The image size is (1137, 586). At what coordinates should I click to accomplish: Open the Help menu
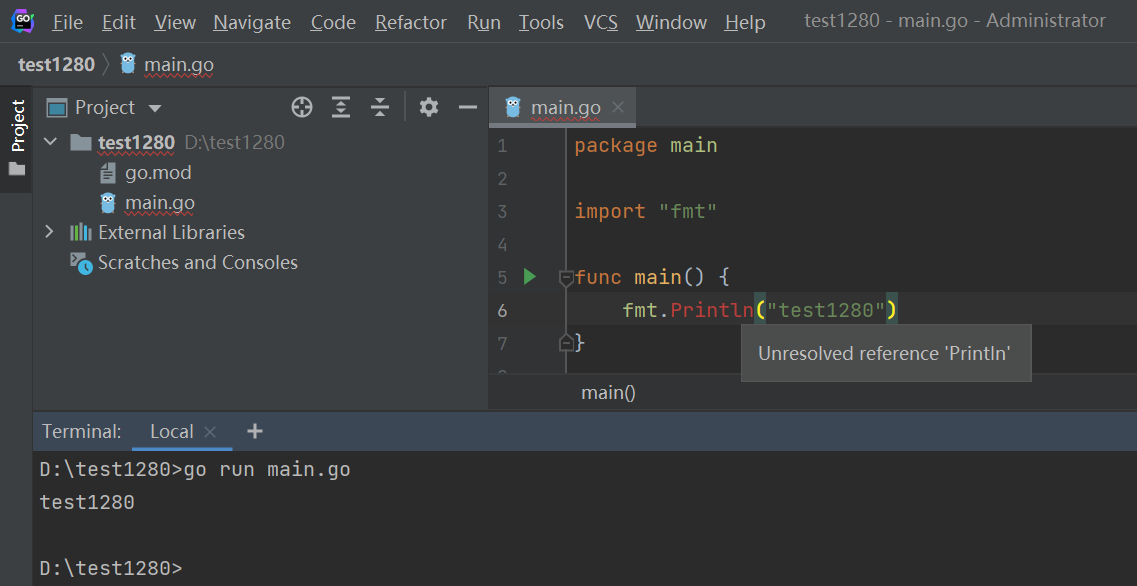745,22
